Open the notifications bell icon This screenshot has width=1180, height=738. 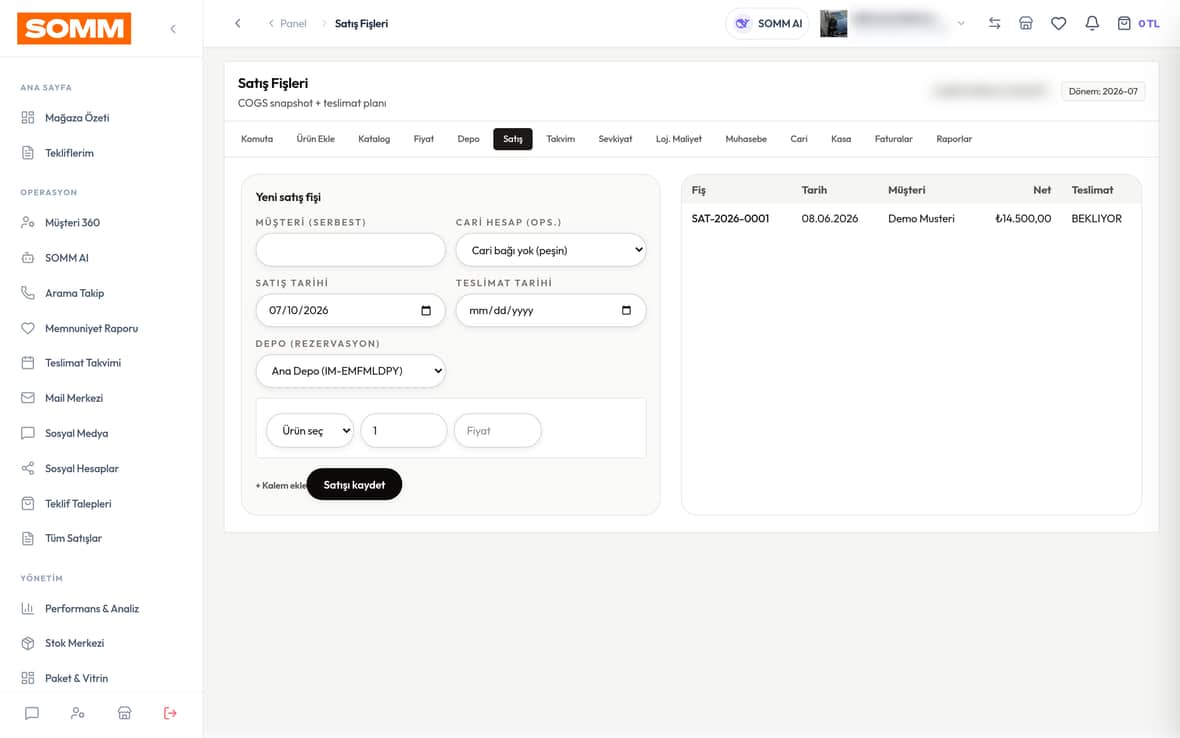1091,23
